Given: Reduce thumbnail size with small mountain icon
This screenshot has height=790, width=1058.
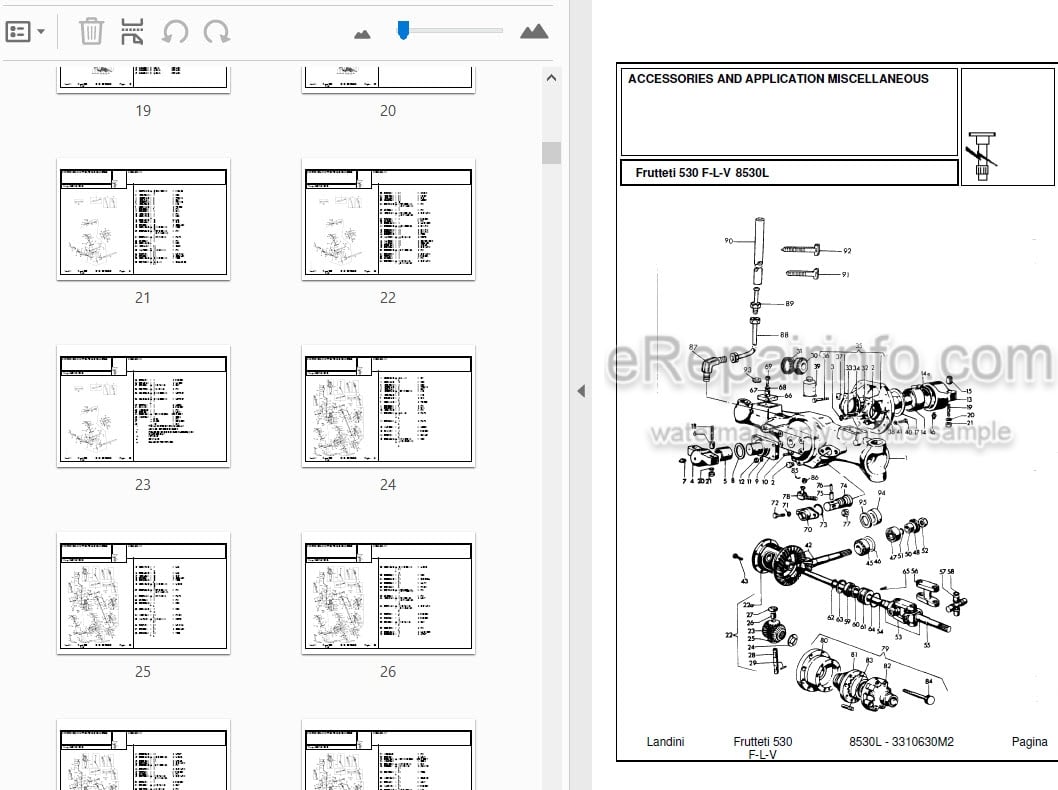Looking at the screenshot, I should [x=362, y=34].
